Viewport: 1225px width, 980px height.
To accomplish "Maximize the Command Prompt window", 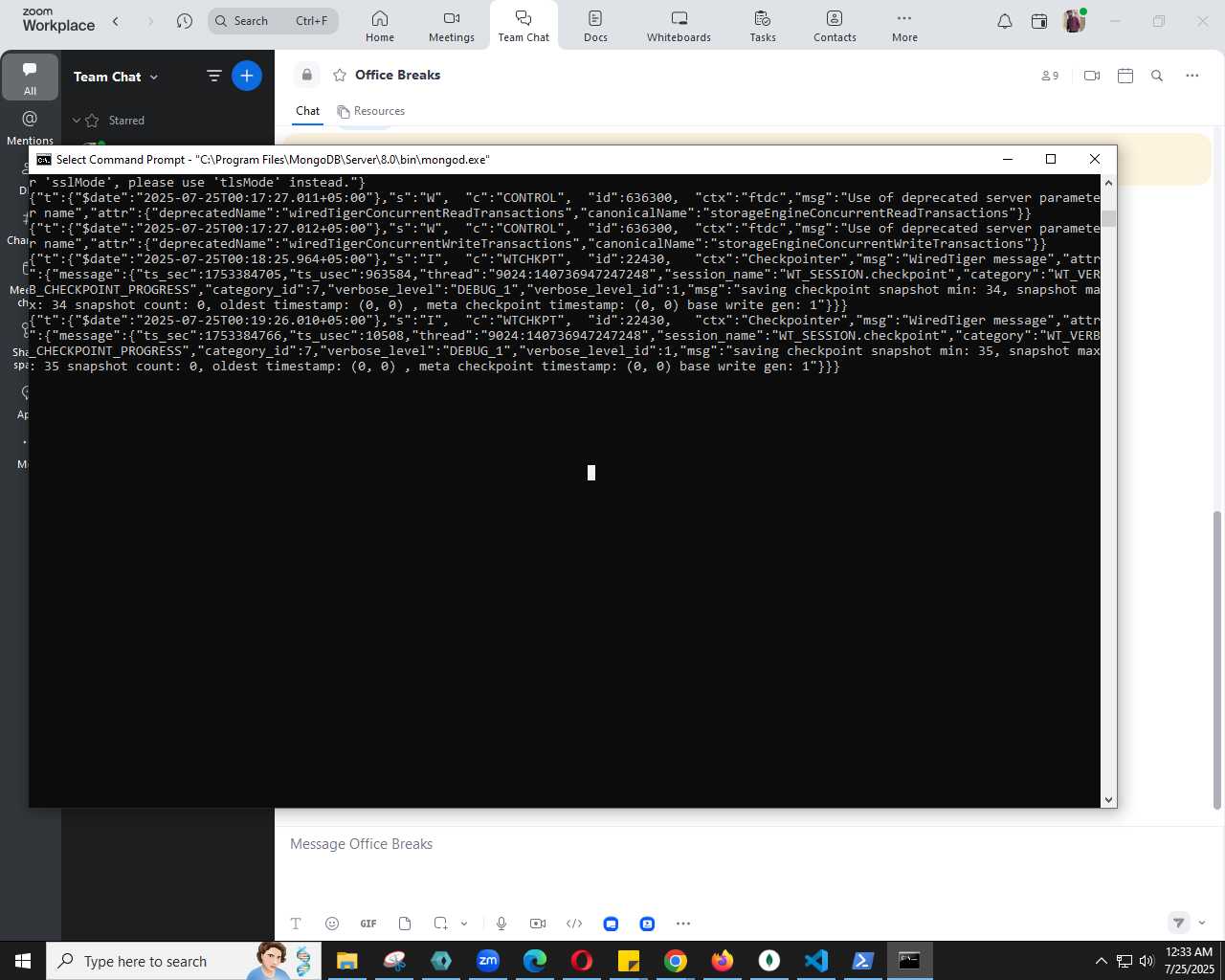I will tap(1051, 159).
